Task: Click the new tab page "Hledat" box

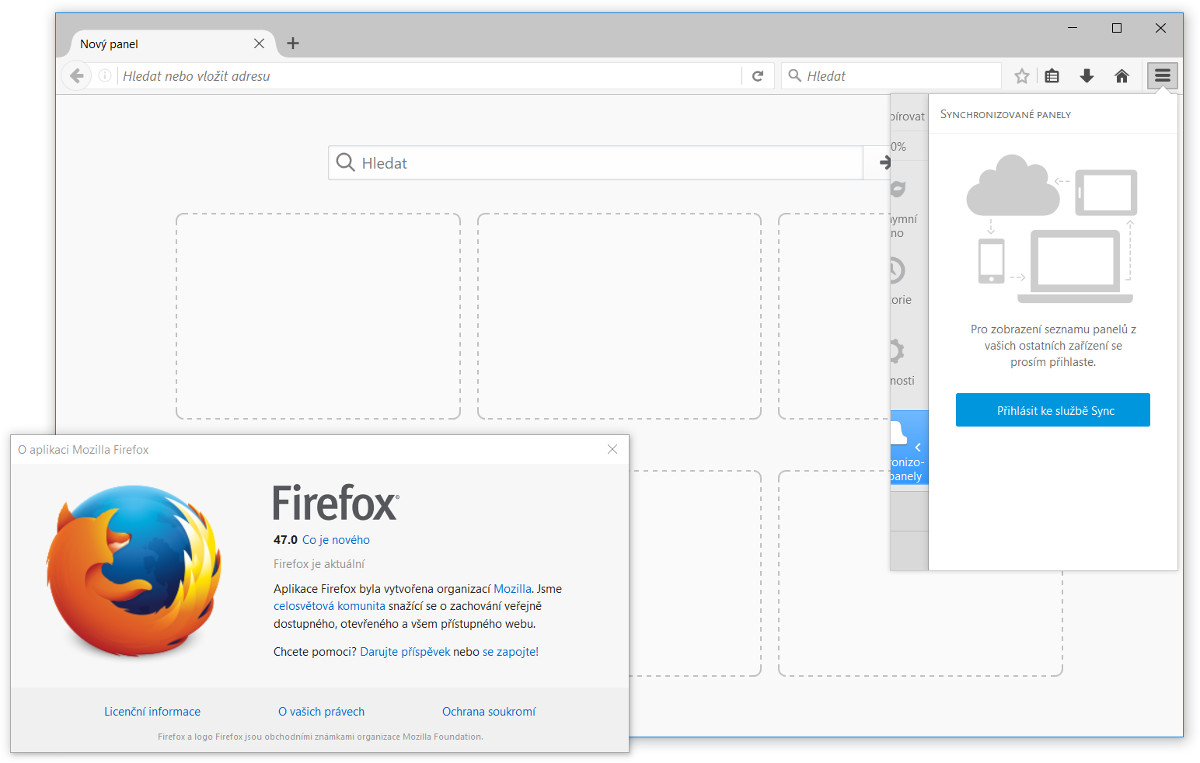Action: tap(596, 163)
